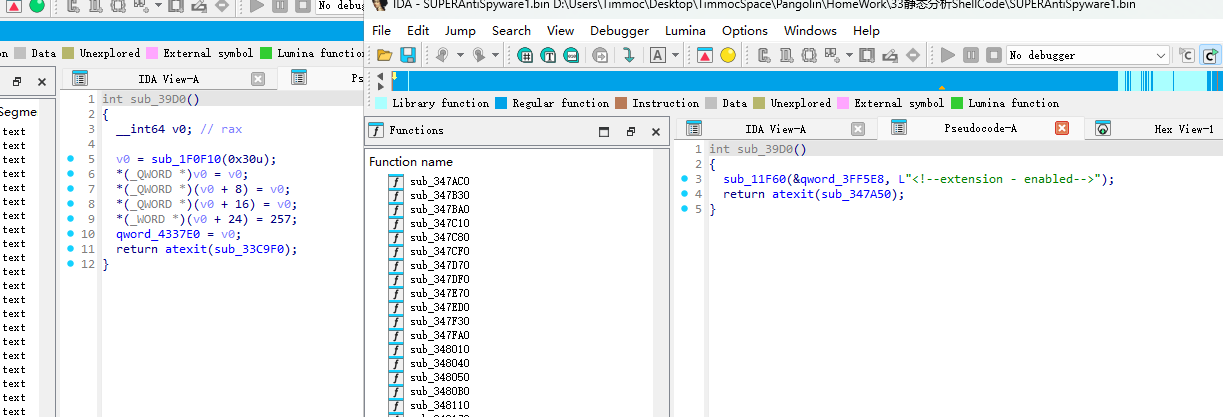Click the binary search hash-grid icon
The image size is (1223, 417).
pos(525,55)
